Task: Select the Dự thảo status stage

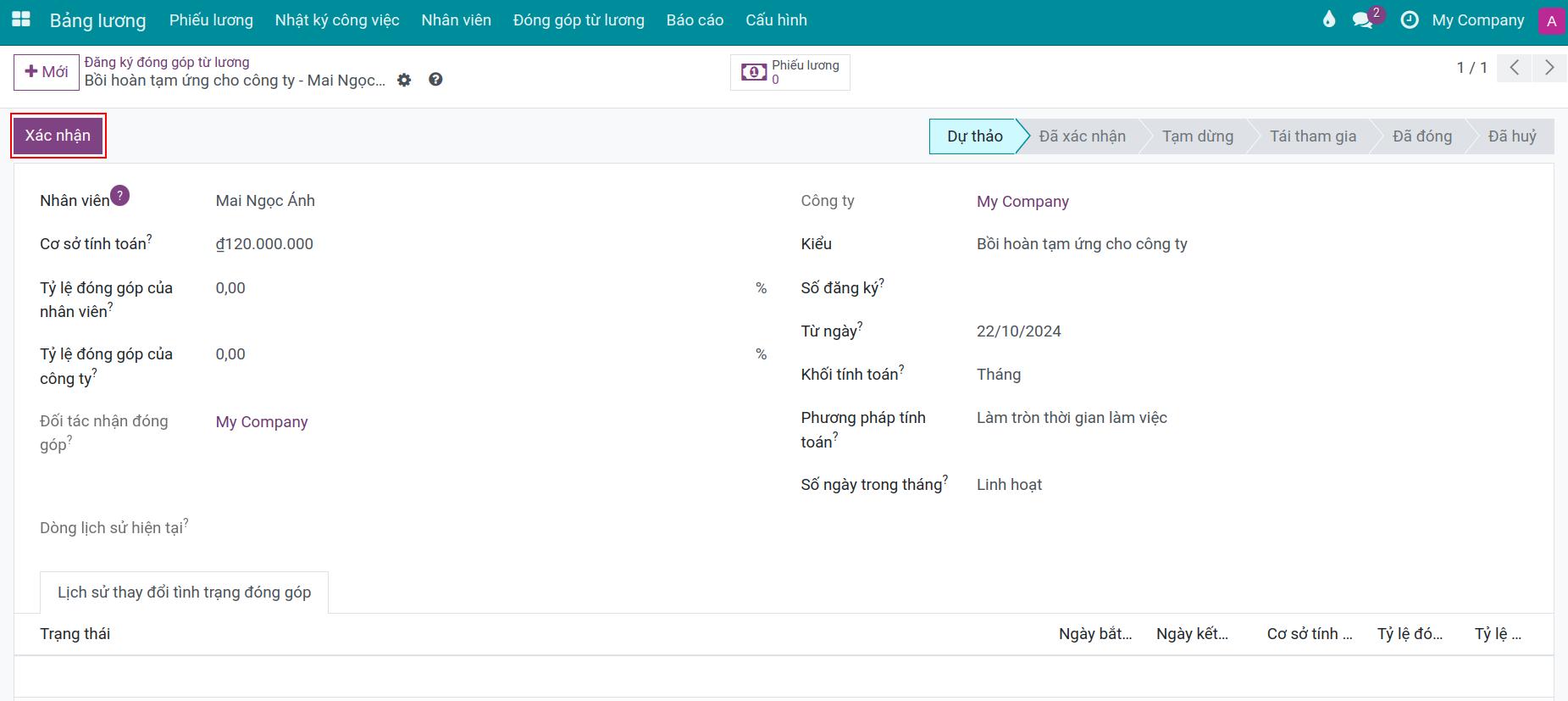Action: (974, 136)
